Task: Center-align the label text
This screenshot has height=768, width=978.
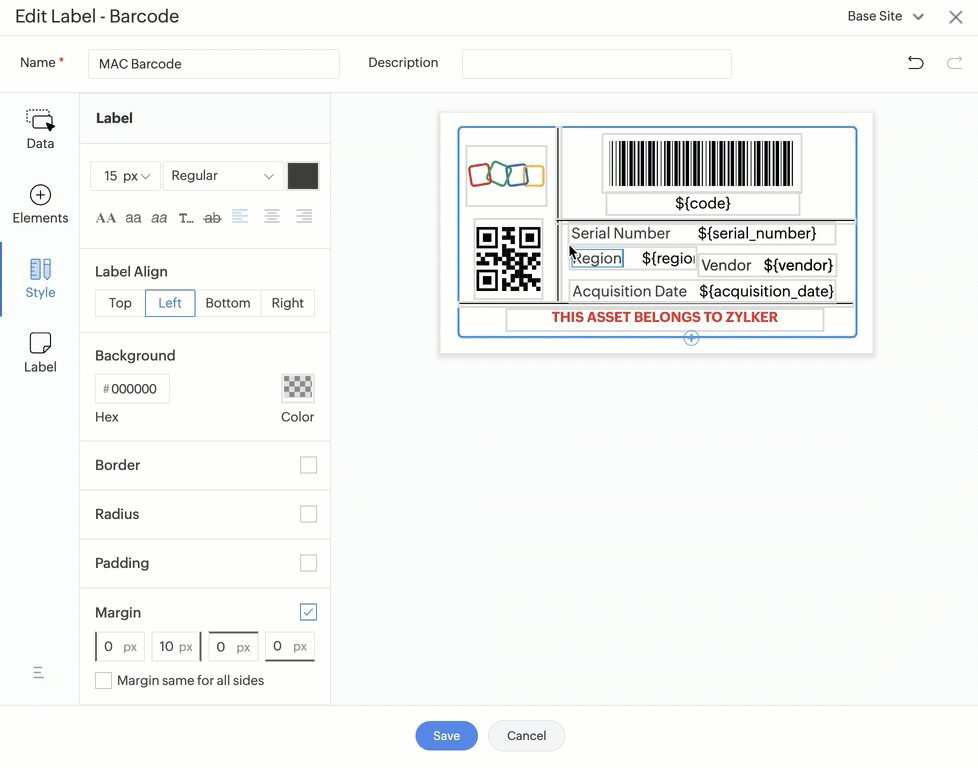Action: (271, 217)
